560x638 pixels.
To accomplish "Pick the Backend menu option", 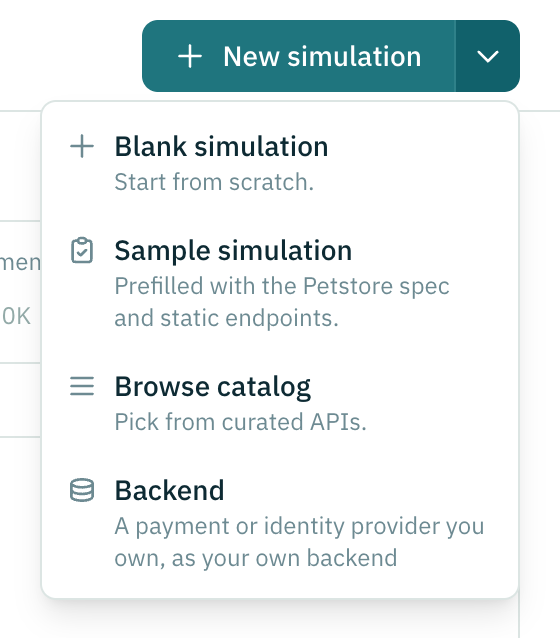I will click(280, 523).
